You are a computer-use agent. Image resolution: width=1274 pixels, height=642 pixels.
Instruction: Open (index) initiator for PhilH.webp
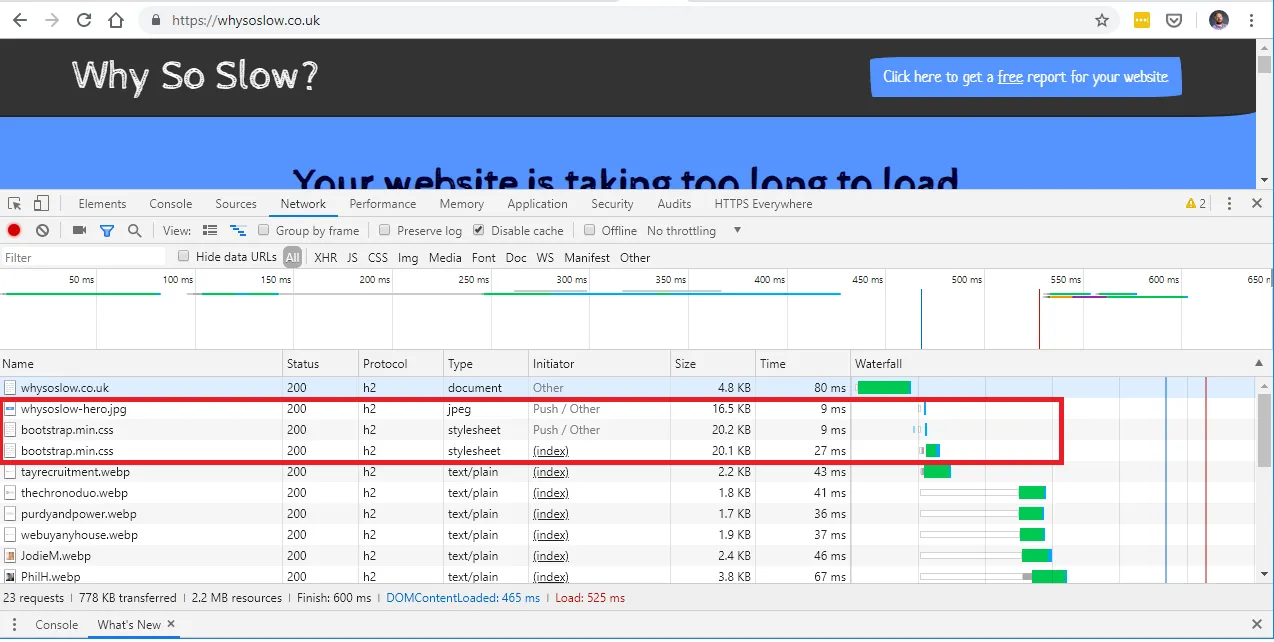click(551, 577)
